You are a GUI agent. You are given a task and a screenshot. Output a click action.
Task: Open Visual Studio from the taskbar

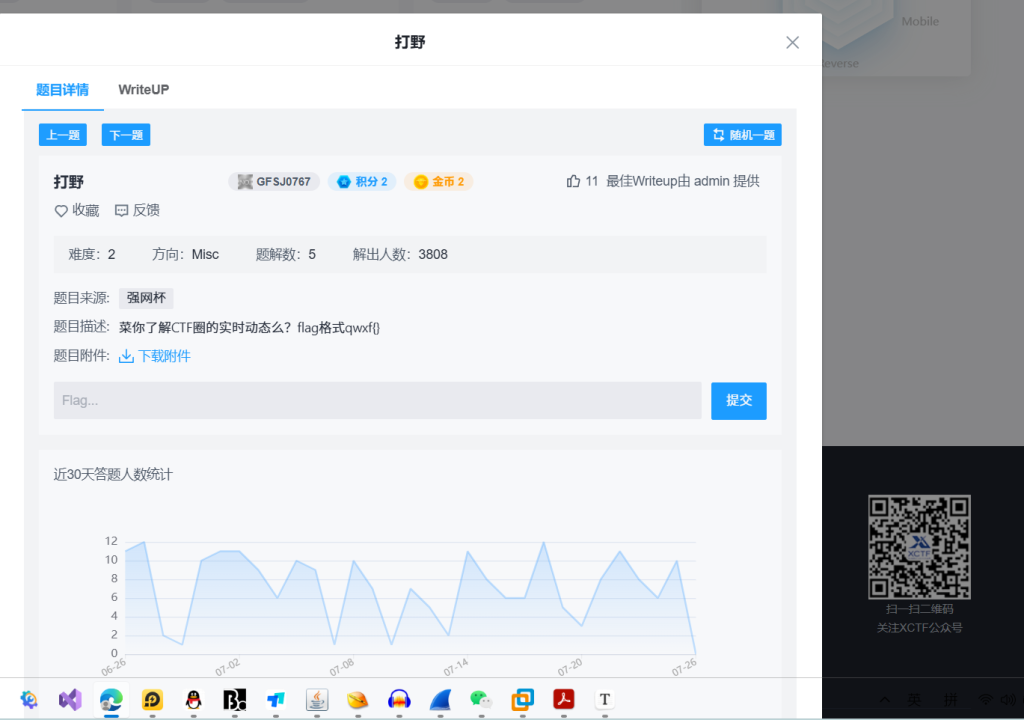[x=69, y=700]
